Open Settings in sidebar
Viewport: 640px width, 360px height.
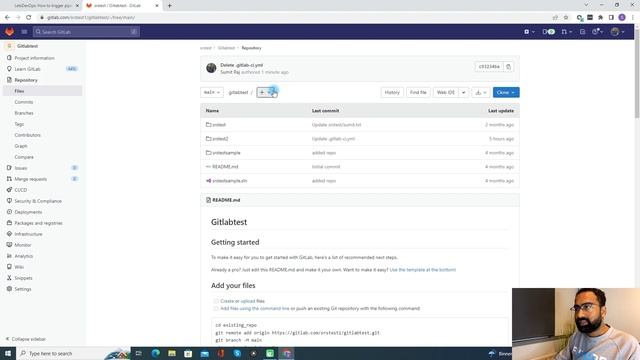(23, 289)
